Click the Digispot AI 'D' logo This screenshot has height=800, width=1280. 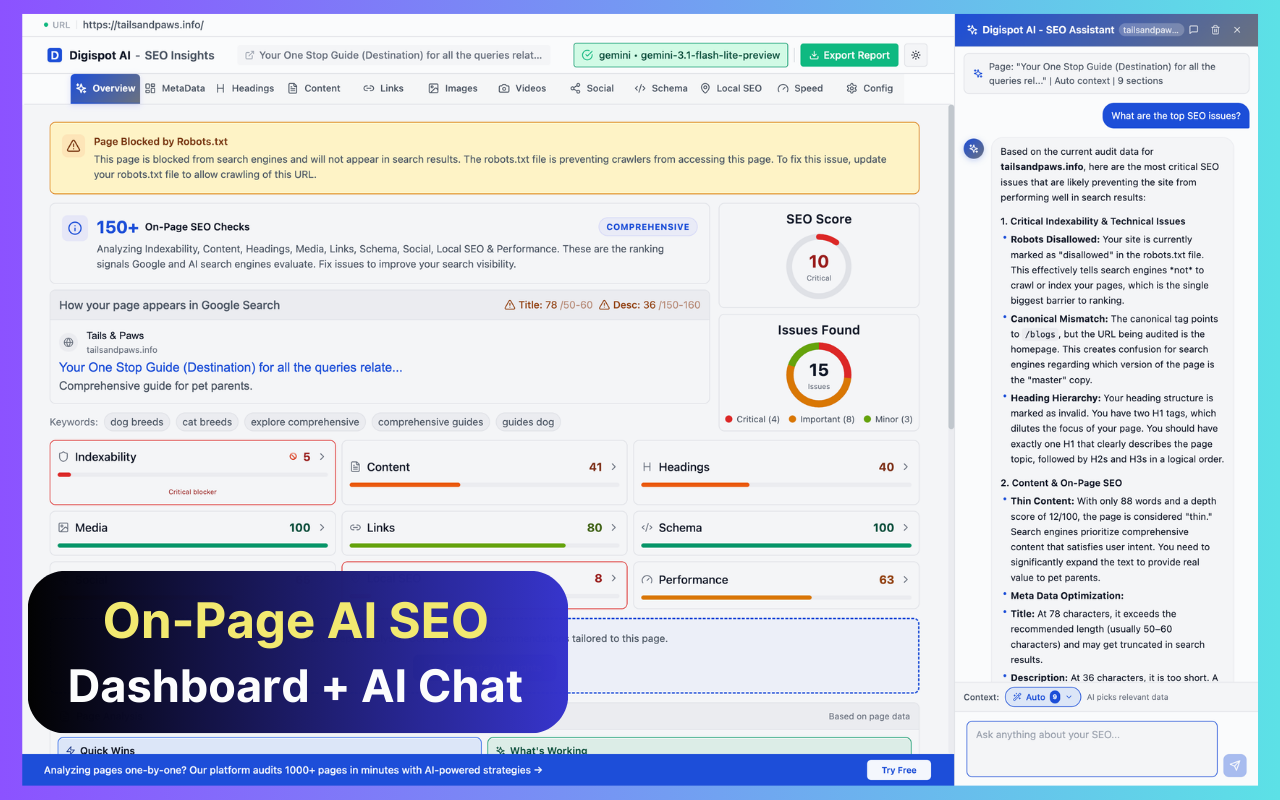54,55
